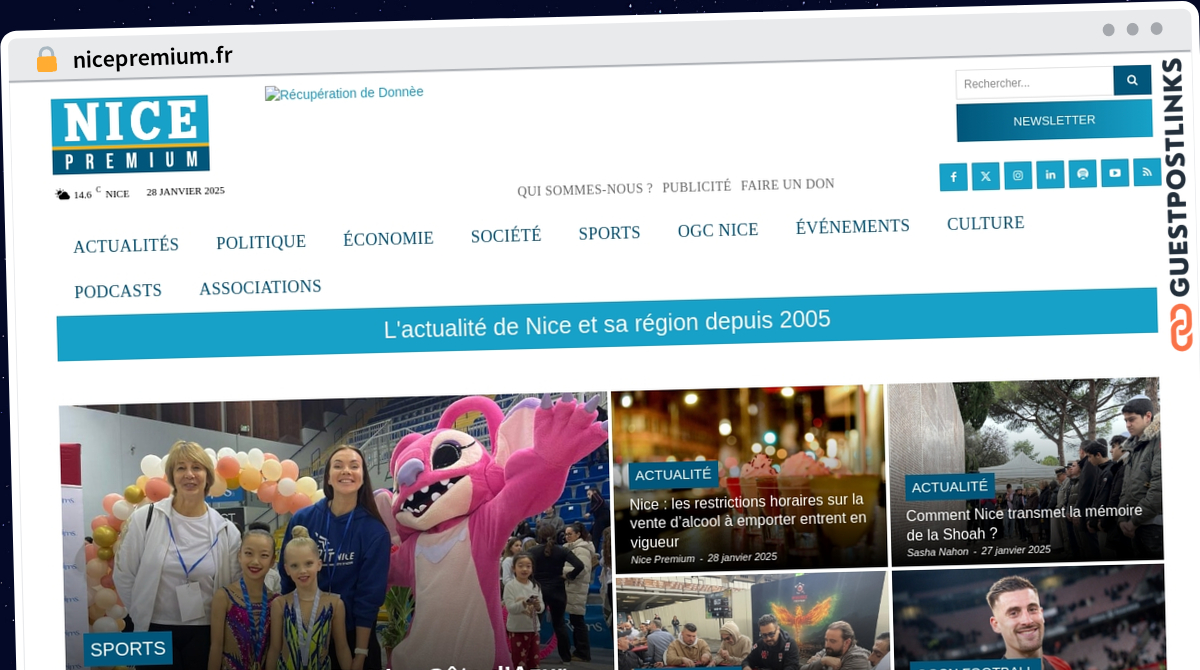Click the padlock icon in the address bar
The image size is (1200, 670).
[x=46, y=59]
